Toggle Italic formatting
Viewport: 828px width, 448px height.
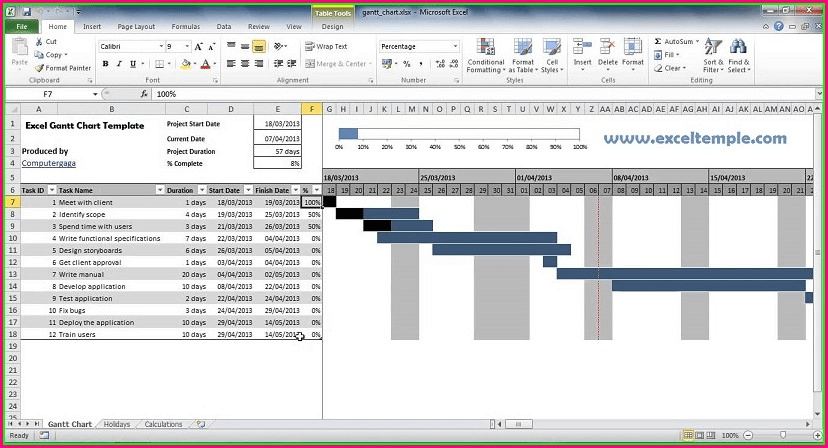(x=119, y=64)
